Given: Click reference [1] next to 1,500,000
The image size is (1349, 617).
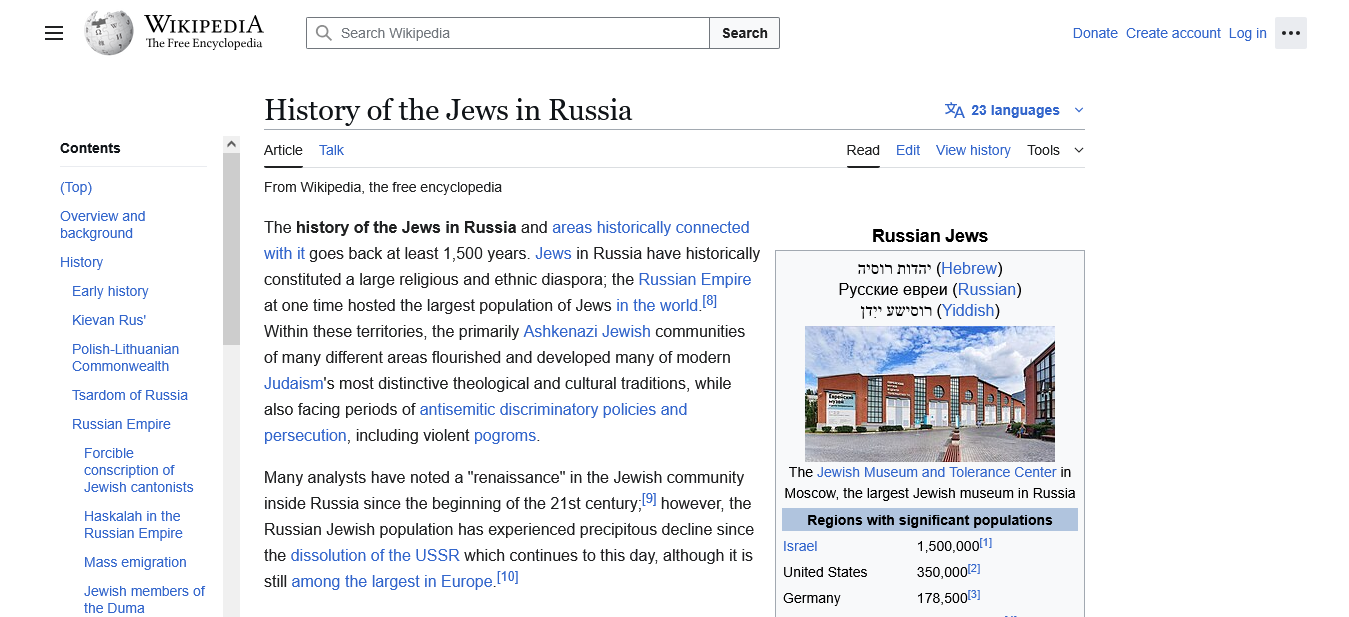Looking at the screenshot, I should (x=986, y=542).
